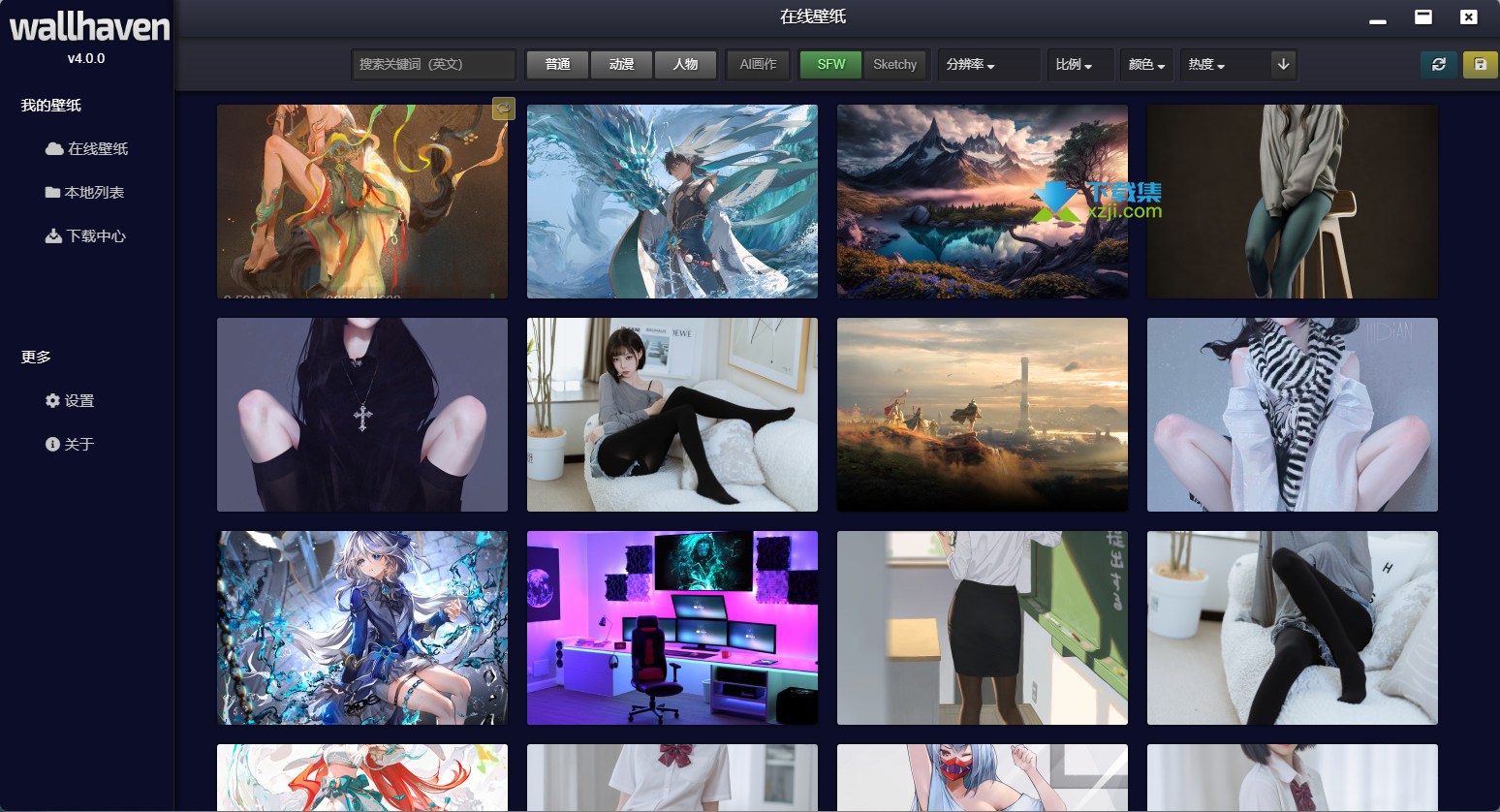Open the colorful ribbon dancer artwork wallpaper
The height and width of the screenshot is (812, 1500).
(362, 202)
